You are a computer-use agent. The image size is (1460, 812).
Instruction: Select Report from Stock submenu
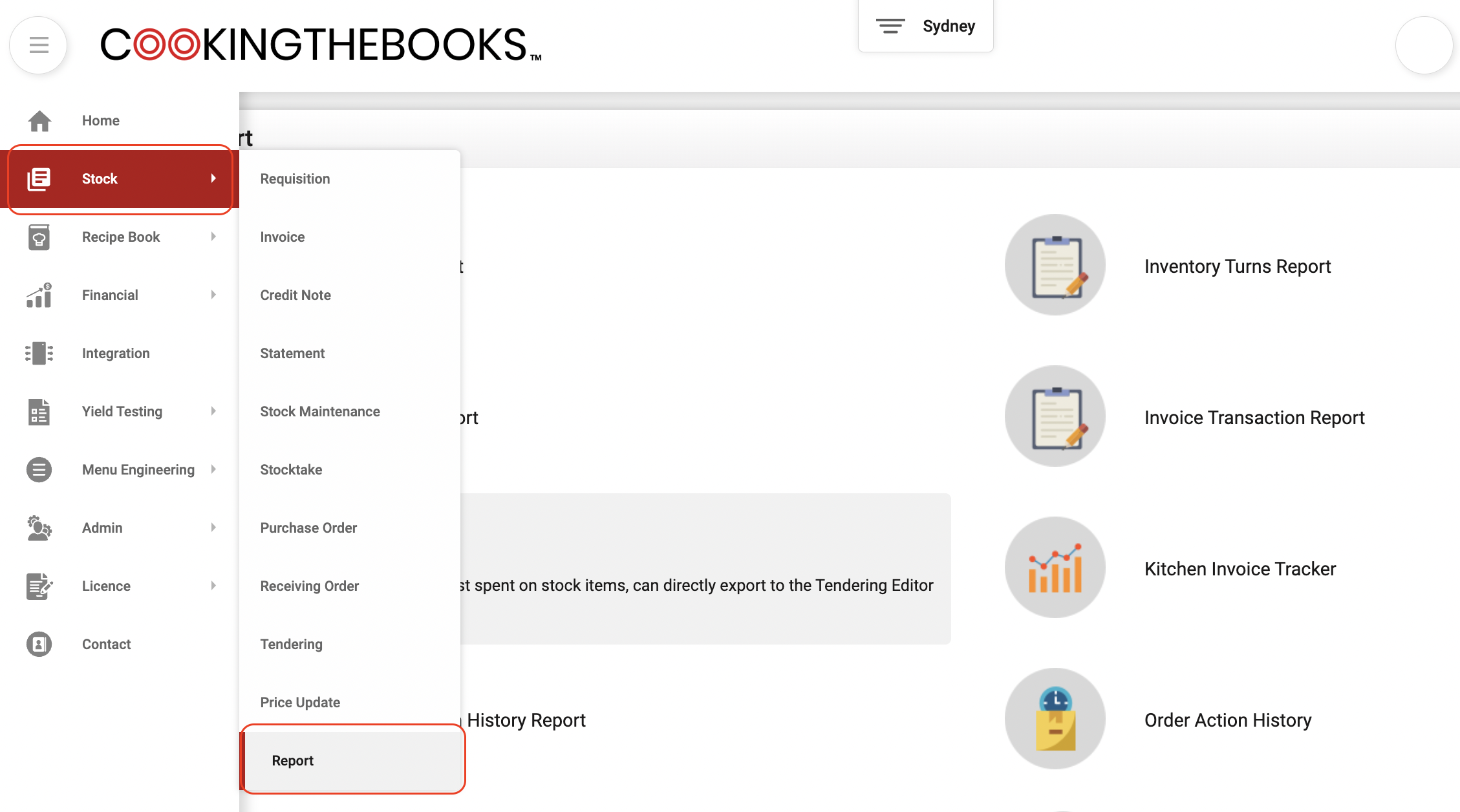pyautogui.click(x=350, y=761)
